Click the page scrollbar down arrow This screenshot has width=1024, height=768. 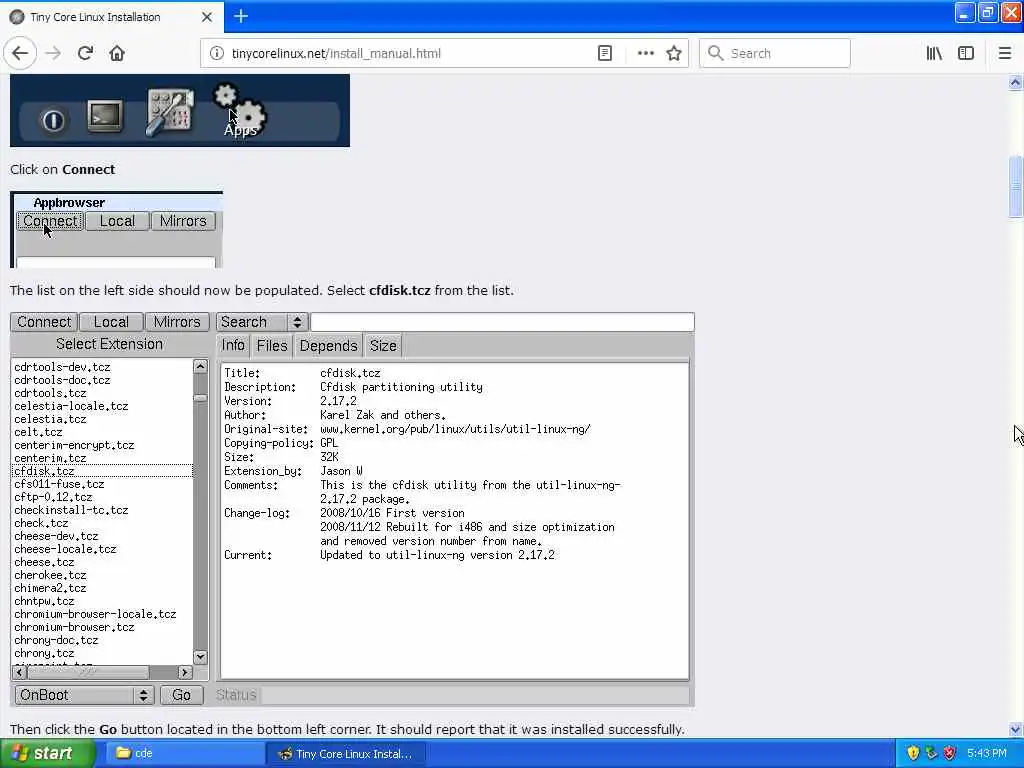point(1016,729)
